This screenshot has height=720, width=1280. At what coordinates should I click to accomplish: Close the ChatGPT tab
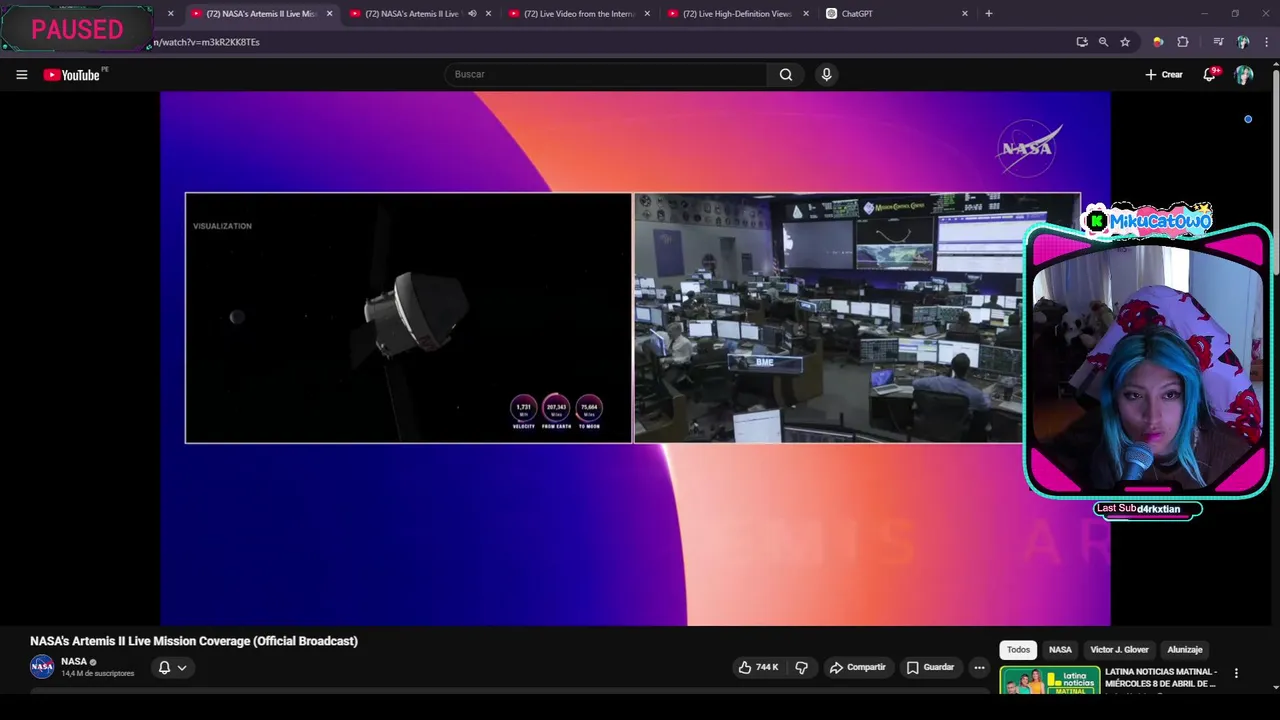965,14
